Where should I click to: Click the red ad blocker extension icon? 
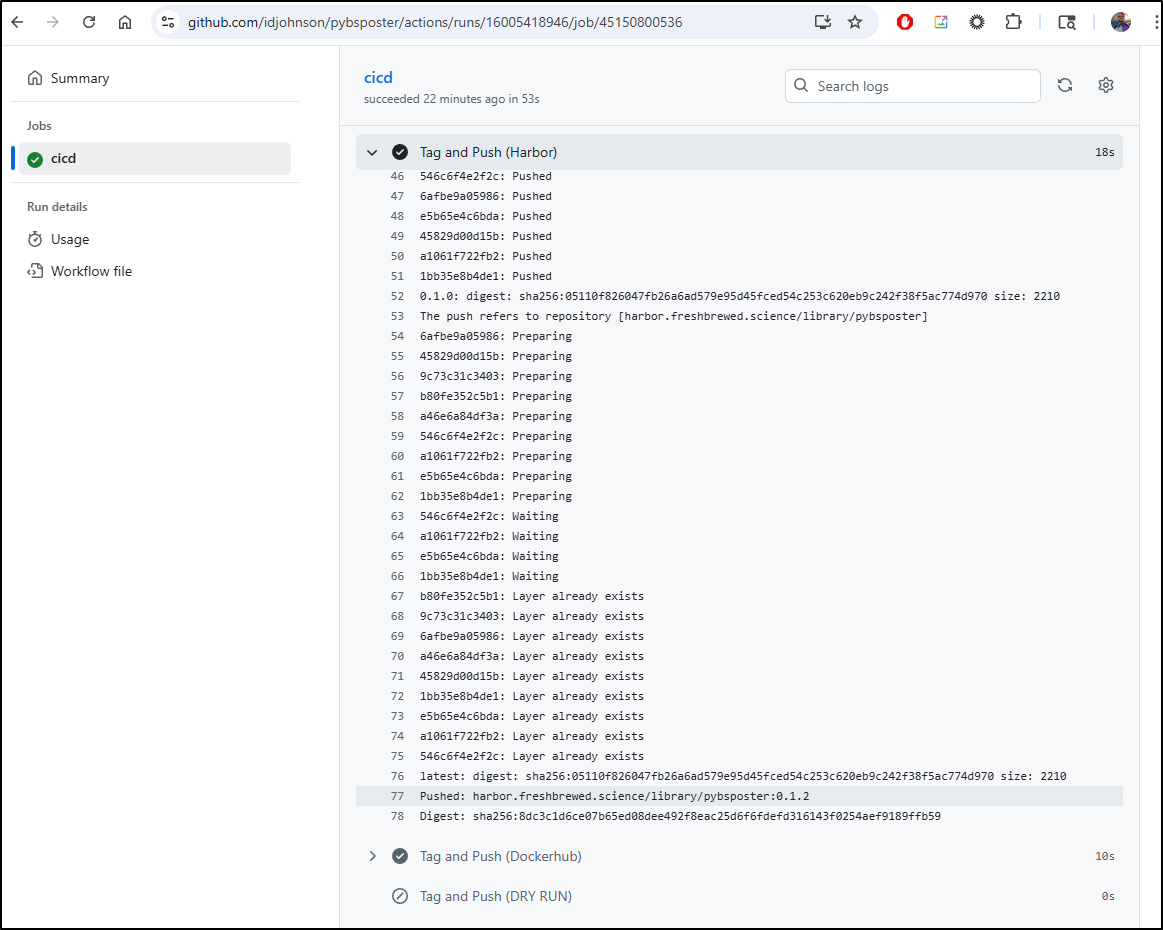pyautogui.click(x=905, y=22)
